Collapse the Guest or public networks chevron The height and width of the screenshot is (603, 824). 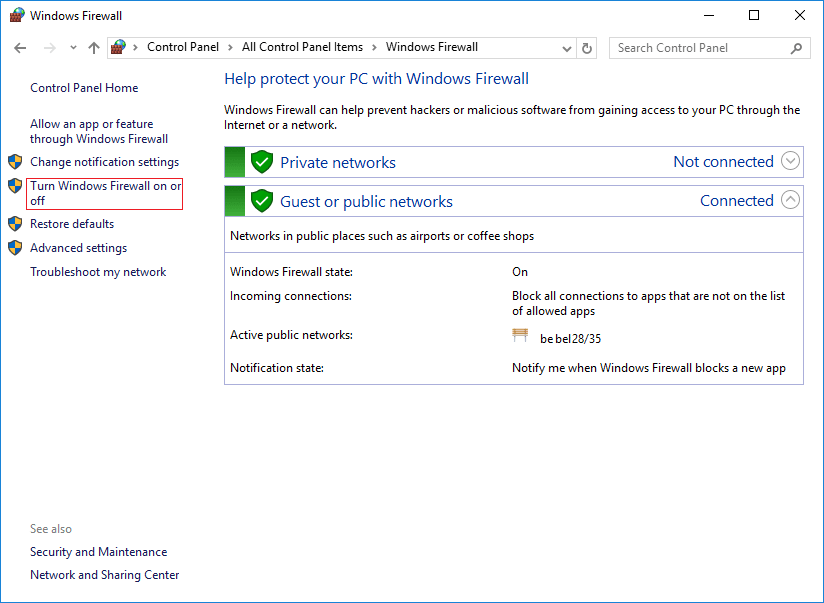(x=791, y=200)
